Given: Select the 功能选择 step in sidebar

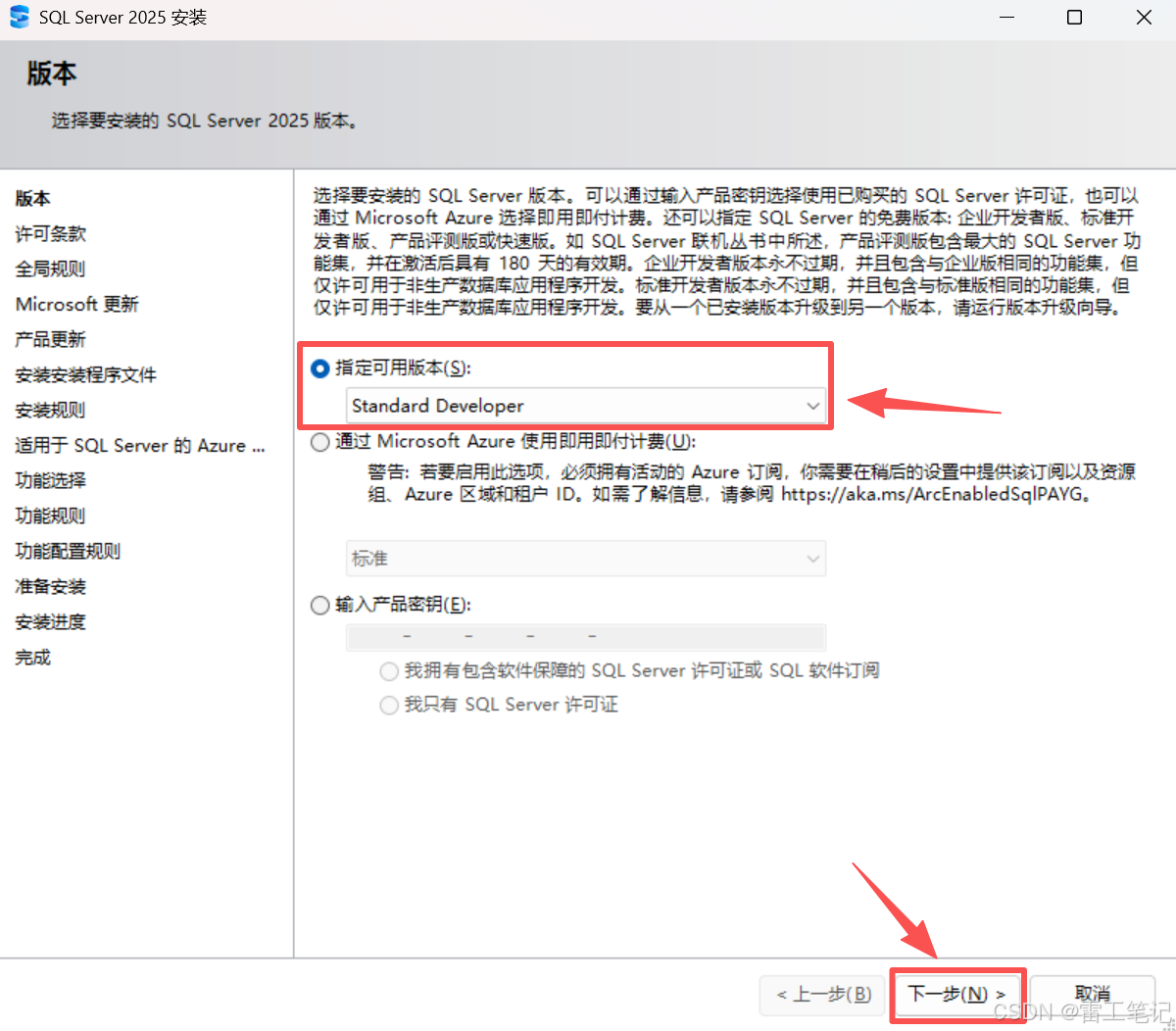Looking at the screenshot, I should [51, 481].
